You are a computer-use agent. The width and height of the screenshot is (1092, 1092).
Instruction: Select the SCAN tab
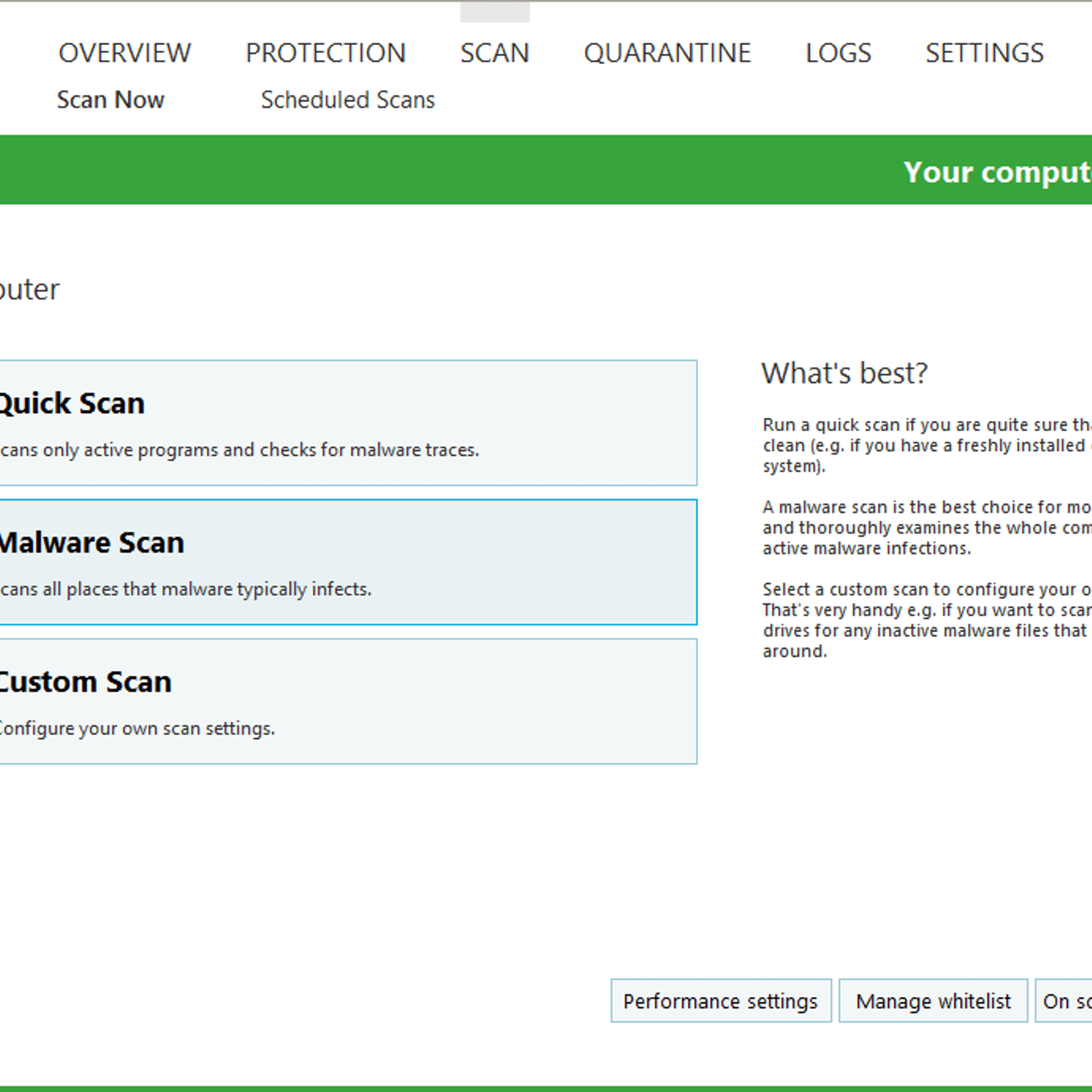click(x=494, y=53)
